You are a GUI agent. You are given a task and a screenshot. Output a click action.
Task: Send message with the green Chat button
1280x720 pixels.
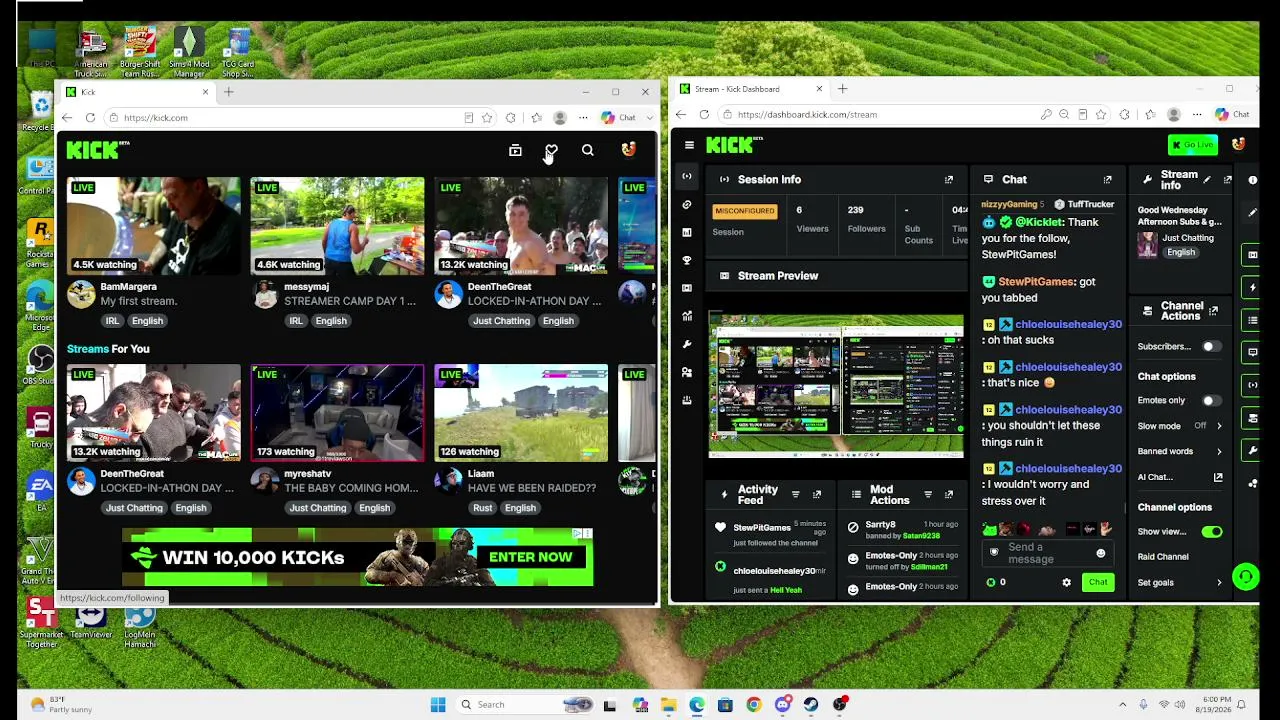click(x=1098, y=582)
